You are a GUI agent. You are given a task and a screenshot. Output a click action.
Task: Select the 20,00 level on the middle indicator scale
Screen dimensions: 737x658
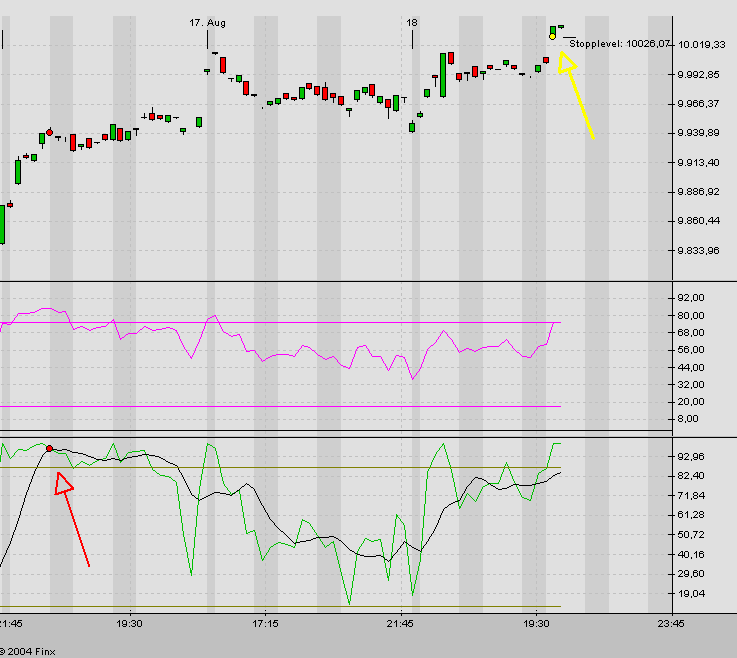(691, 402)
